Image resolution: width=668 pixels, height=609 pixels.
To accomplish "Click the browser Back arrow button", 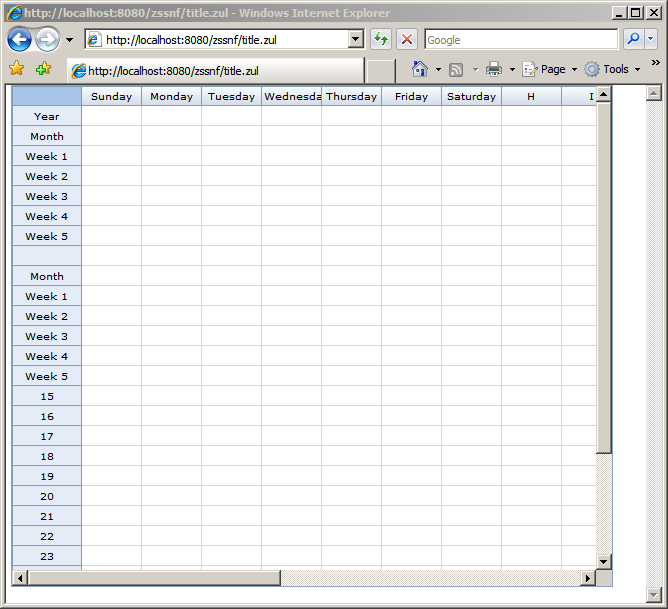I will click(x=19, y=40).
